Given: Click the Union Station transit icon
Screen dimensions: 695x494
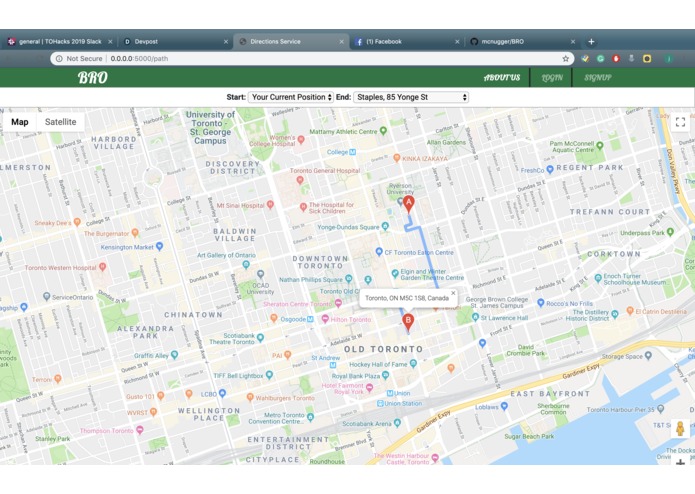Looking at the screenshot, I should pyautogui.click(x=380, y=403).
